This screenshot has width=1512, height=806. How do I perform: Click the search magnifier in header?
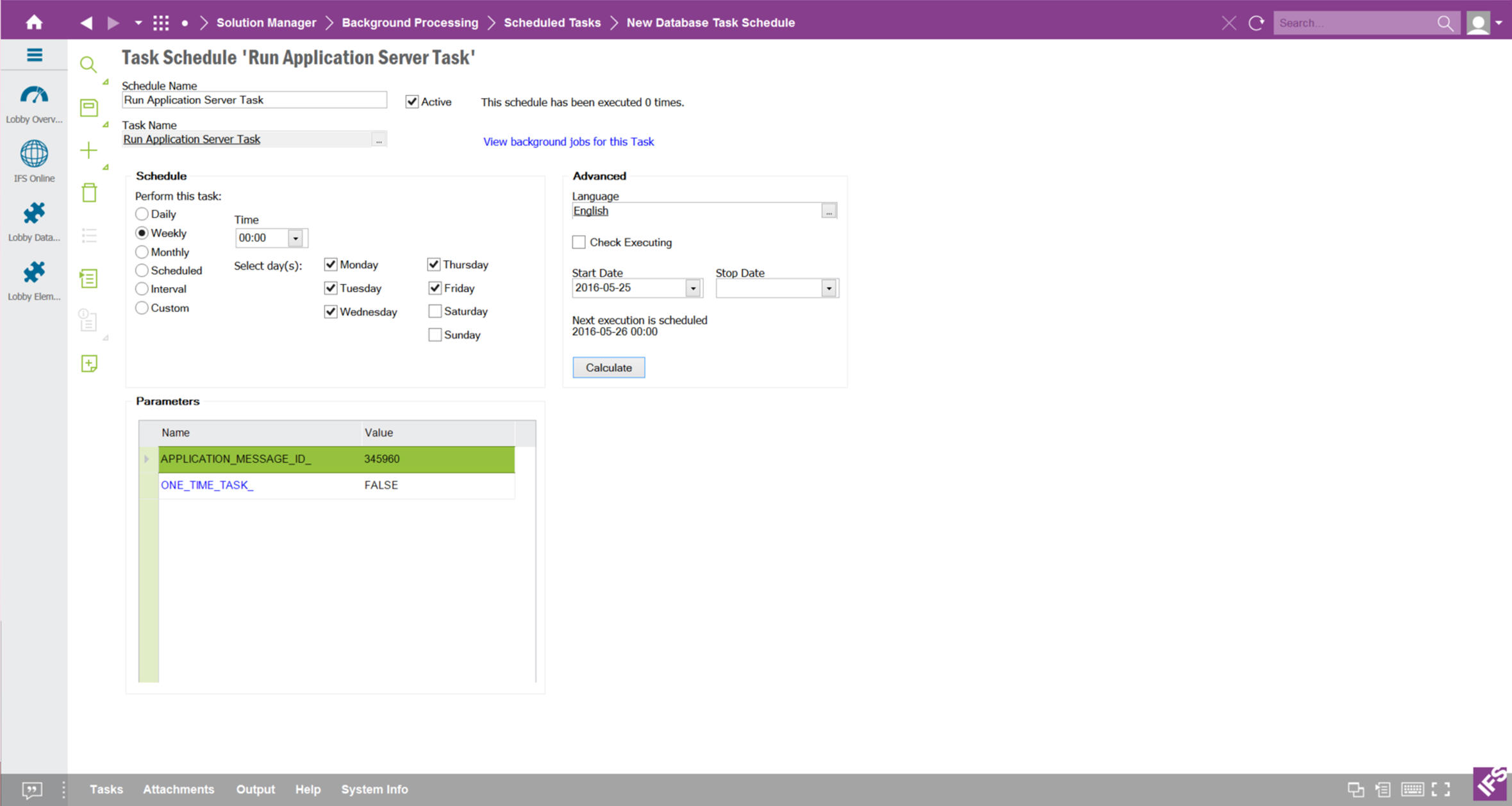coord(1445,23)
